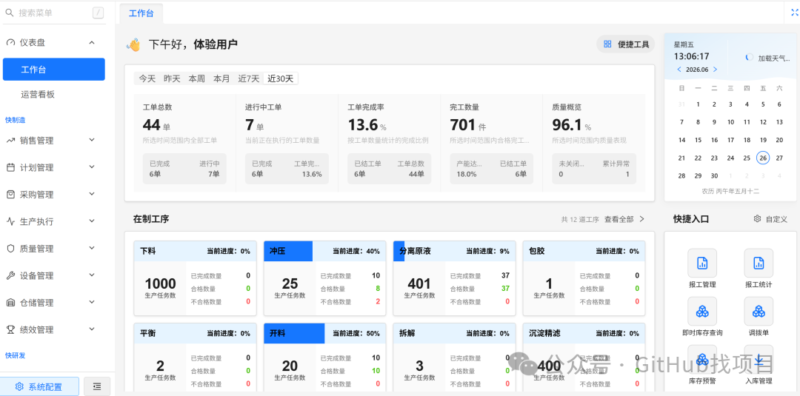Click the 仓储管理 warehouse icon
This screenshot has height=396, width=800.
tap(11, 303)
